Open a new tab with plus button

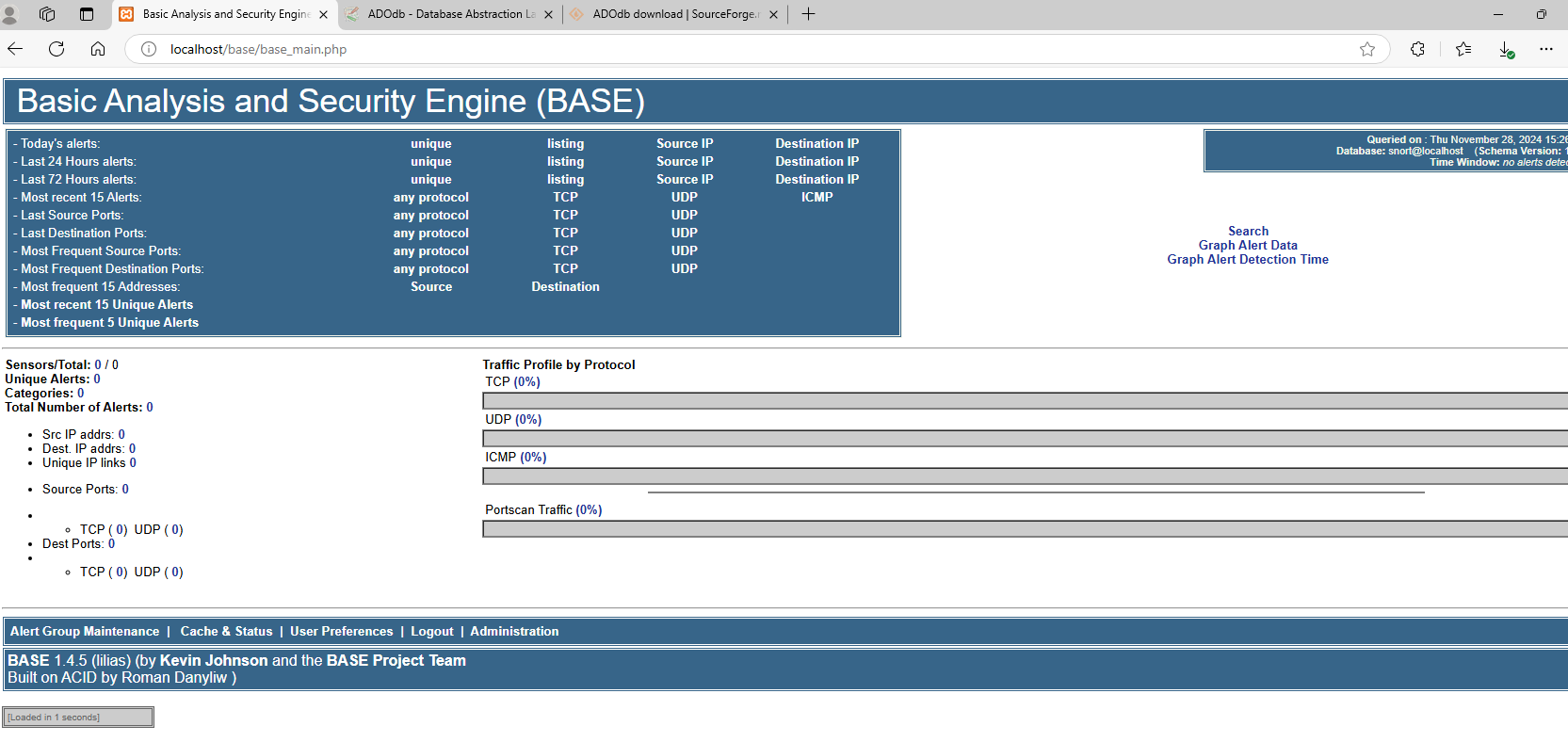pyautogui.click(x=808, y=14)
